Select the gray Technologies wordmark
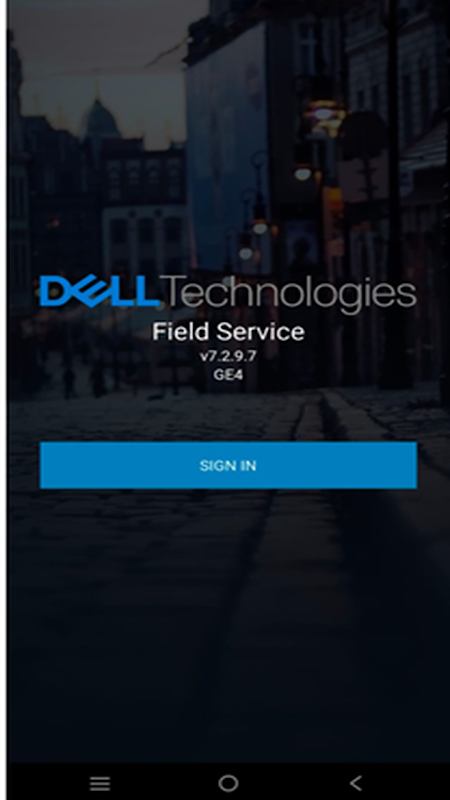Image resolution: width=450 pixels, height=800 pixels. click(289, 294)
